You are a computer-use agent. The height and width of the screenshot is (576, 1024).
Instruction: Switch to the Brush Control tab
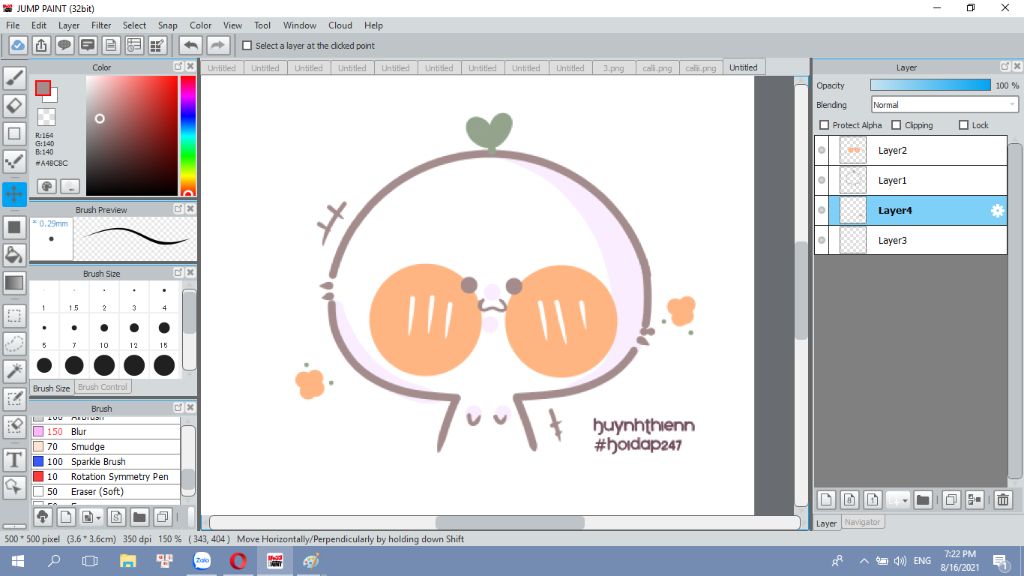pos(103,387)
